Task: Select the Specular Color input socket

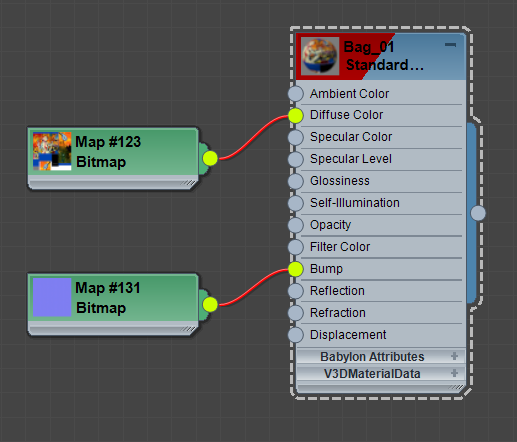Action: click(x=296, y=137)
